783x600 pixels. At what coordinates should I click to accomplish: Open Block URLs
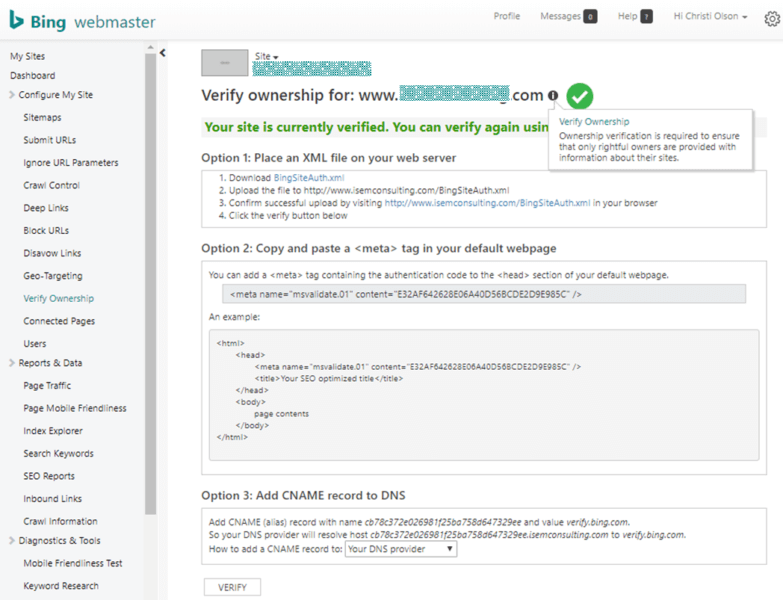coord(46,230)
